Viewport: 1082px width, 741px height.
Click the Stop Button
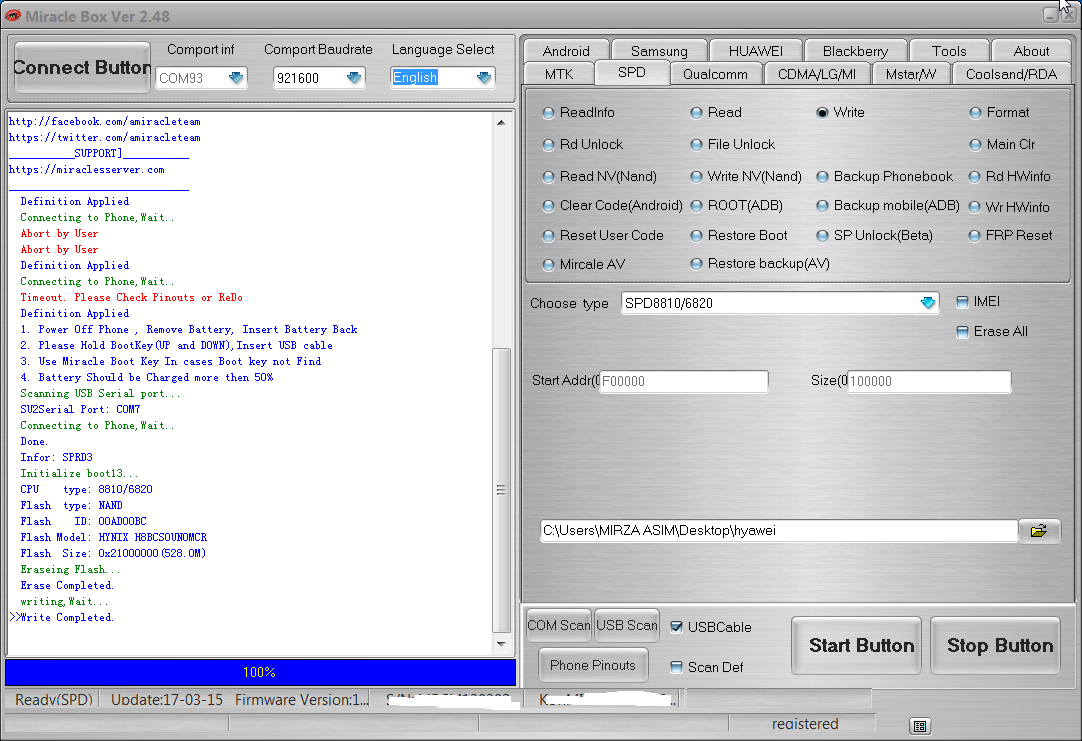995,646
